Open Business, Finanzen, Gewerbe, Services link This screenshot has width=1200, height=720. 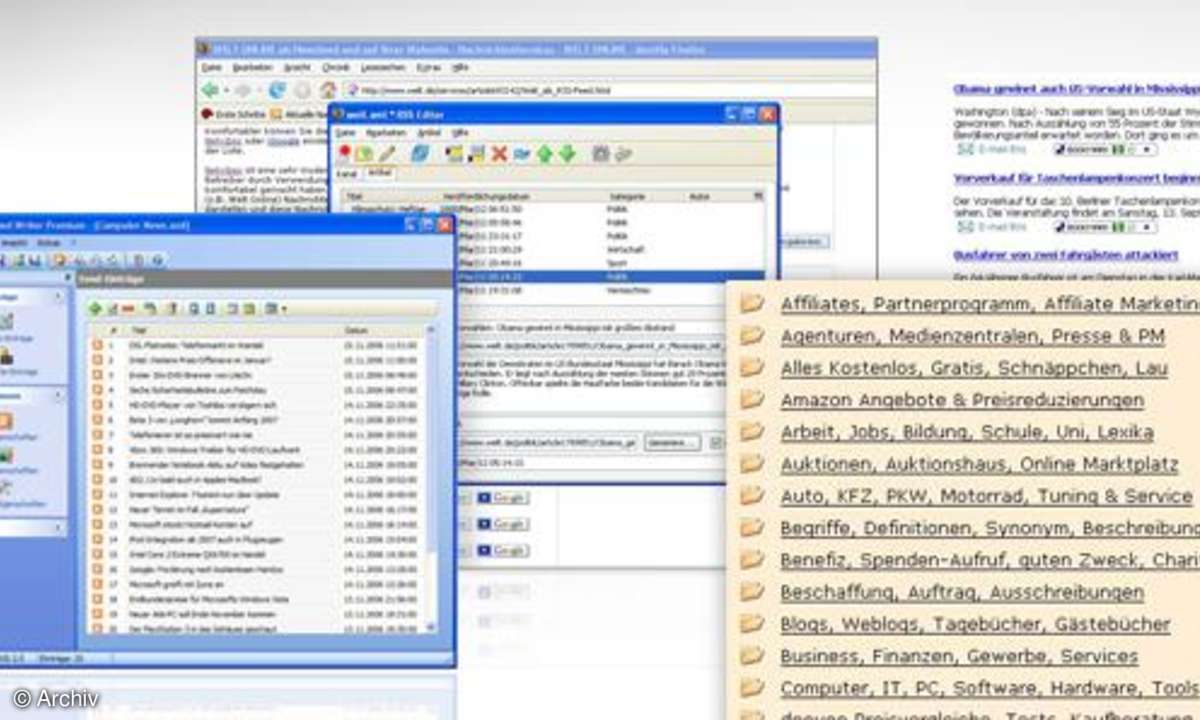coord(959,656)
